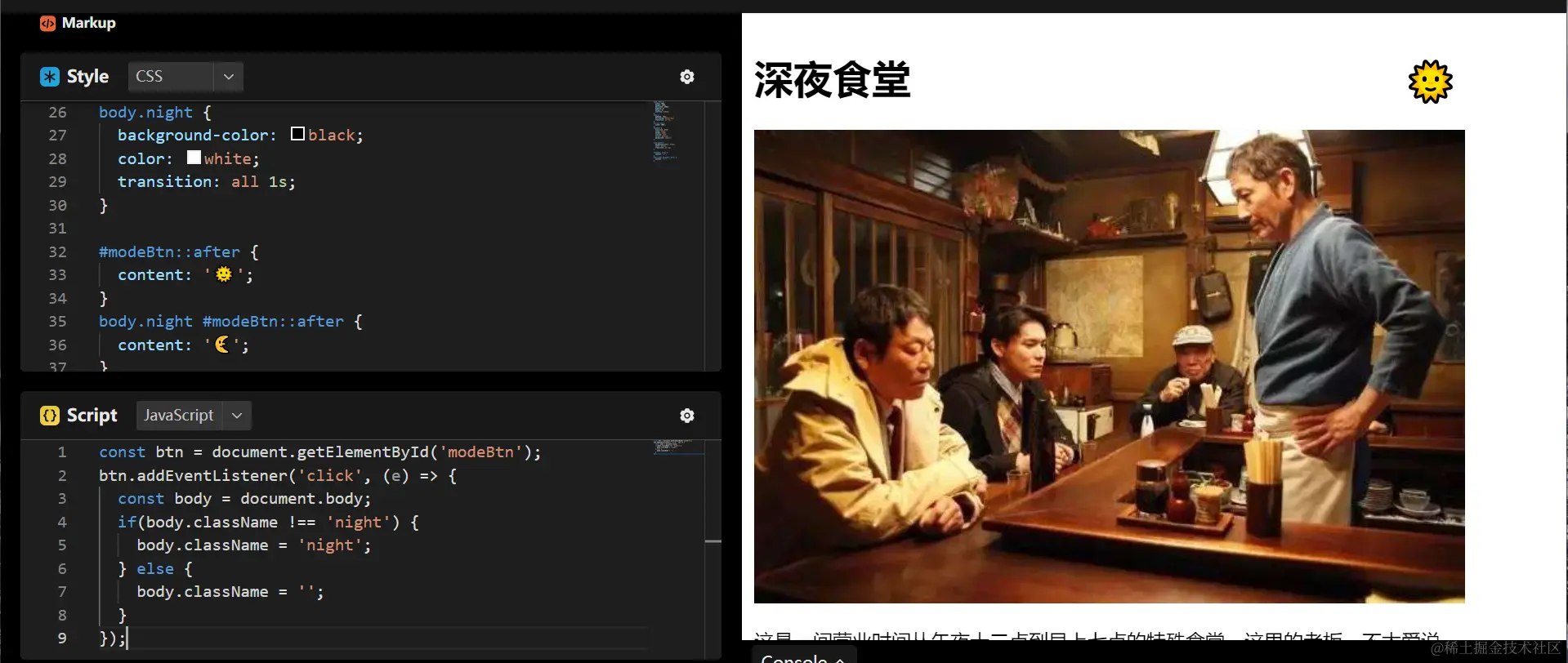1568x663 pixels.
Task: Click the white color swatch in CSS
Action: [x=194, y=158]
